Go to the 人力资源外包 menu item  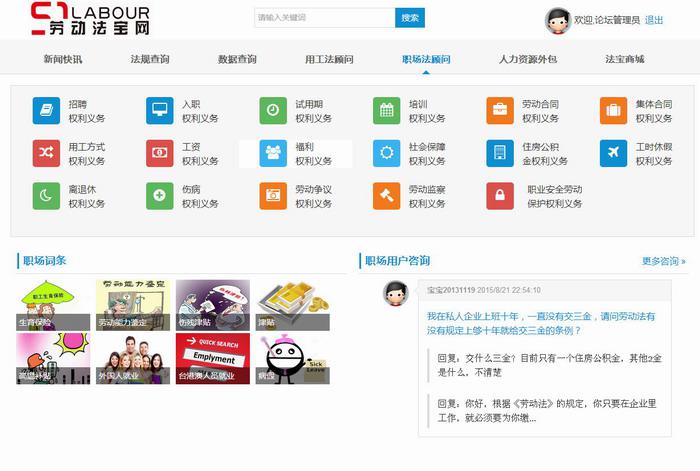(527, 59)
